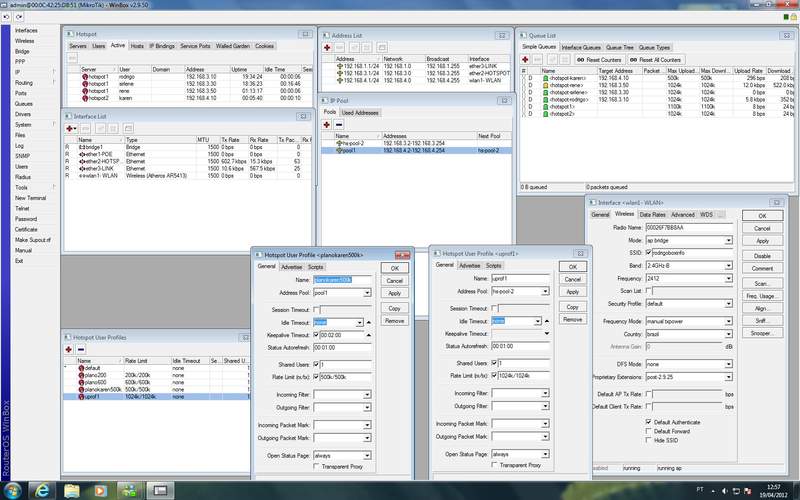
Task: Click the undo arrow in WinBox toolbar
Action: pyautogui.click(x=7, y=18)
